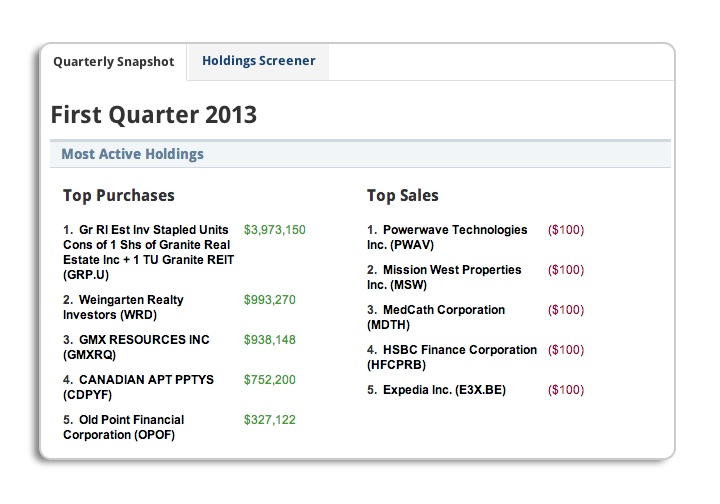Image resolution: width=720 pixels, height=504 pixels.
Task: Click the $327,122 purchase amount
Action: click(x=270, y=420)
